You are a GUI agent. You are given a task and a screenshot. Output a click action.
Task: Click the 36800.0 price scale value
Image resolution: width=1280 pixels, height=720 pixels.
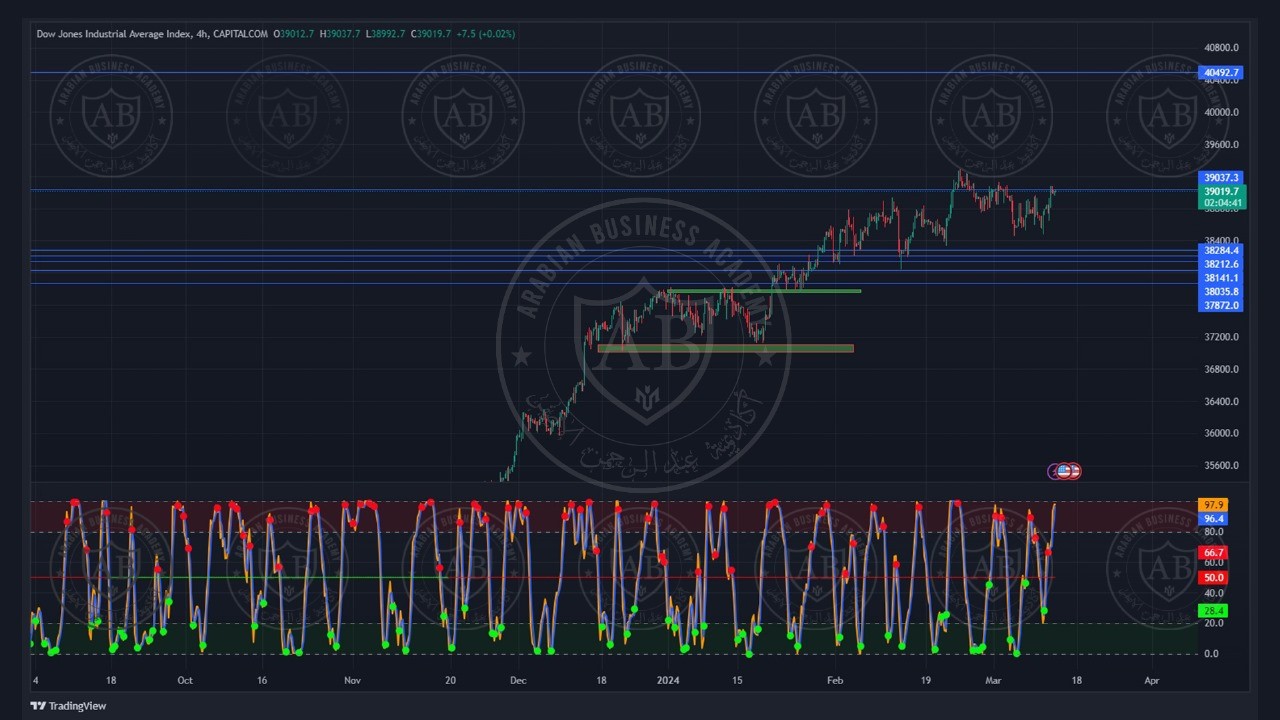(1221, 369)
